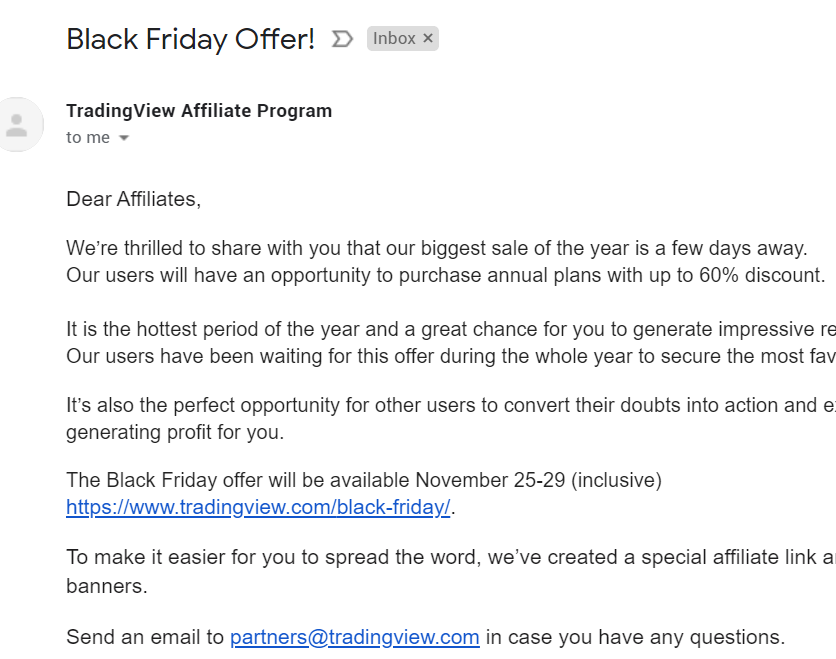Viewport: 836px width, 659px height.
Task: Click the "Black Friday Offer!" subject line
Action: 190,39
